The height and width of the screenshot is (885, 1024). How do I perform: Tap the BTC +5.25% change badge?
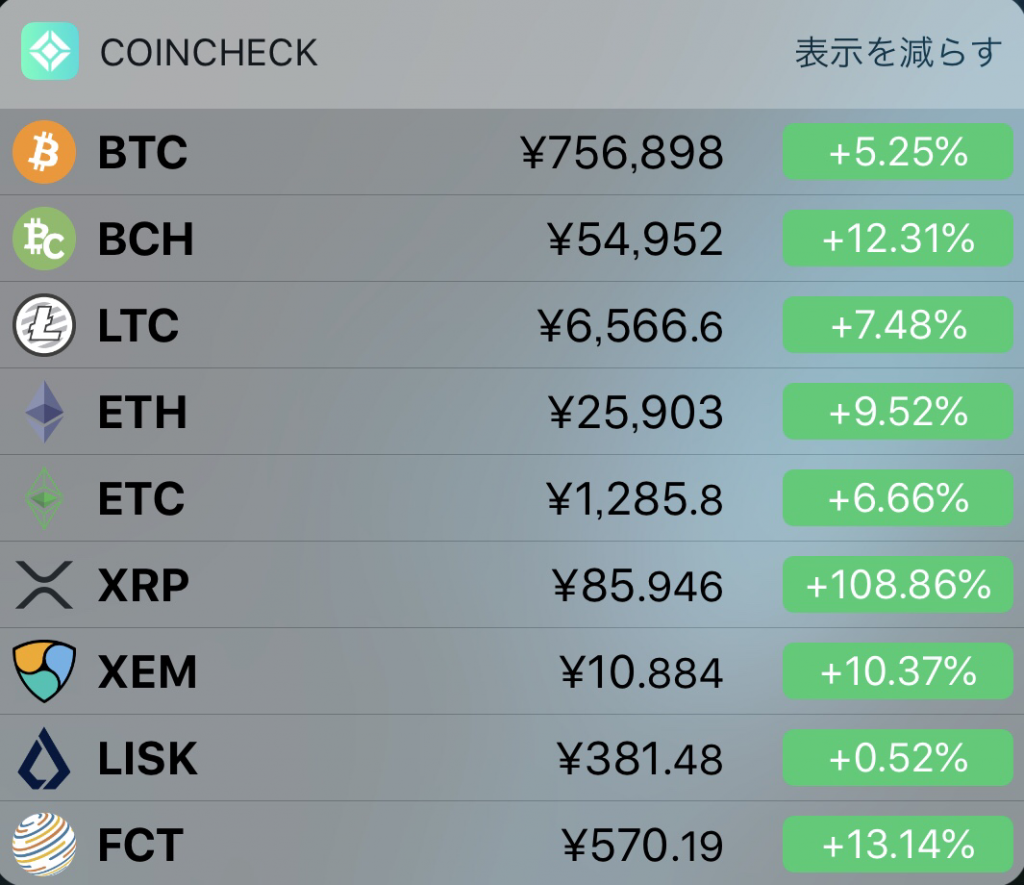(898, 152)
